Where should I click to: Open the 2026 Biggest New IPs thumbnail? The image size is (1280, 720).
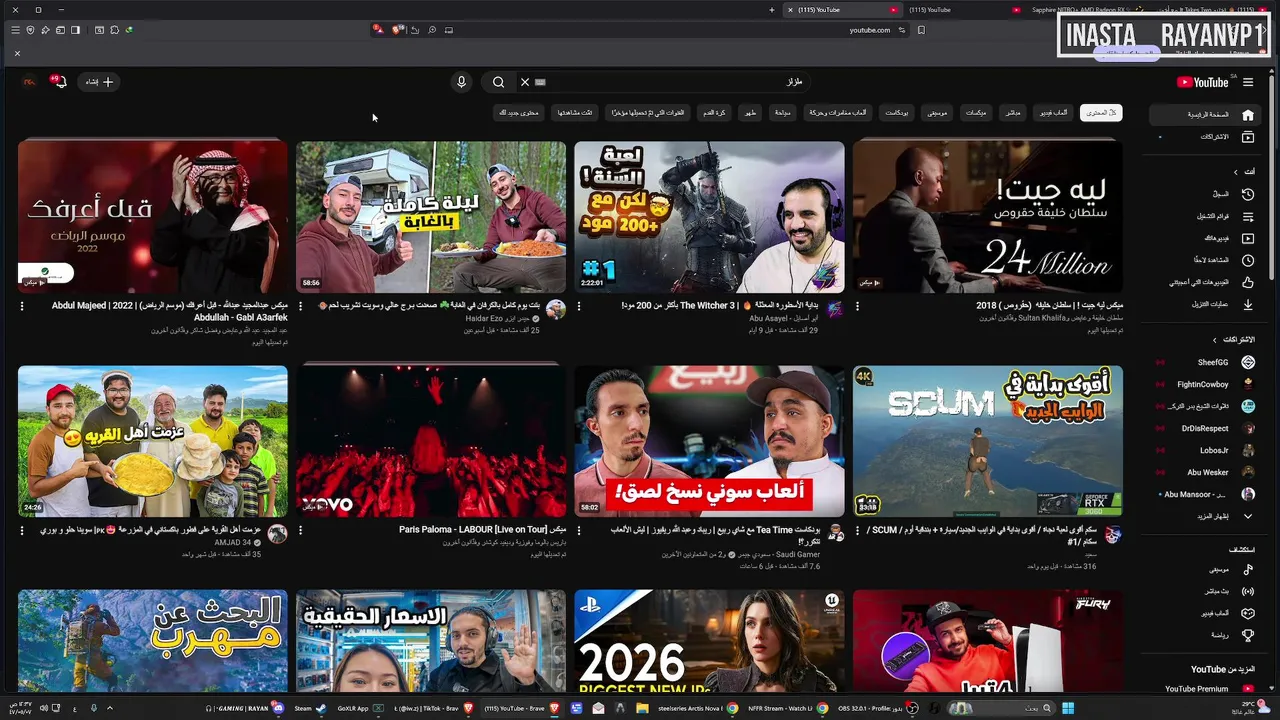[709, 640]
